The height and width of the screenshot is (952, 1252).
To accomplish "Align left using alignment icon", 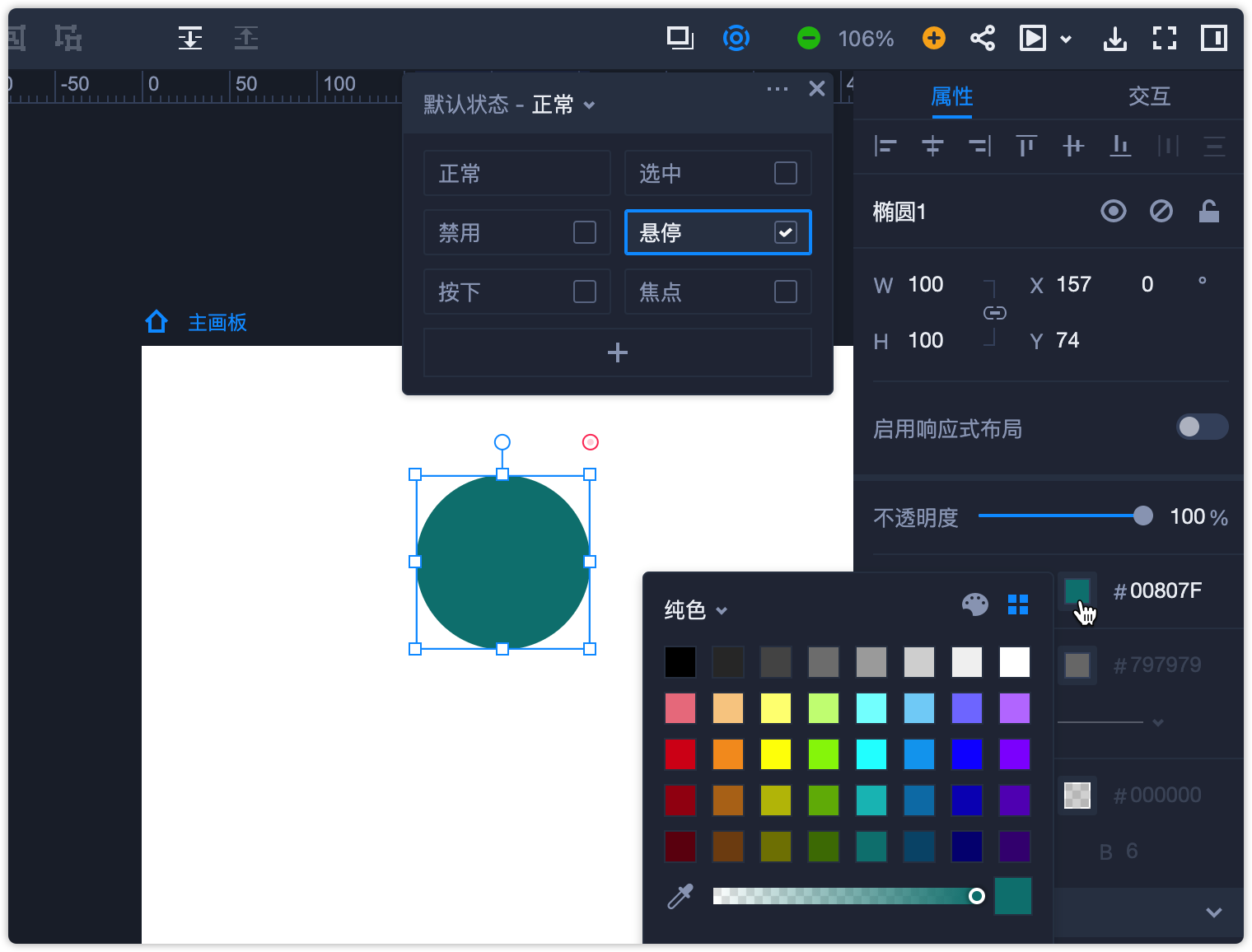I will click(x=885, y=147).
